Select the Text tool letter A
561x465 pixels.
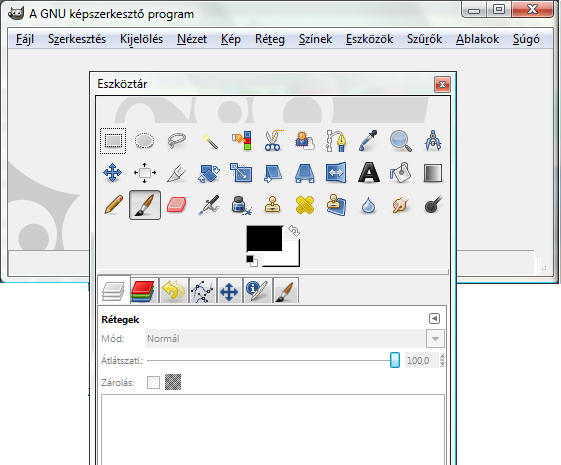[x=369, y=173]
